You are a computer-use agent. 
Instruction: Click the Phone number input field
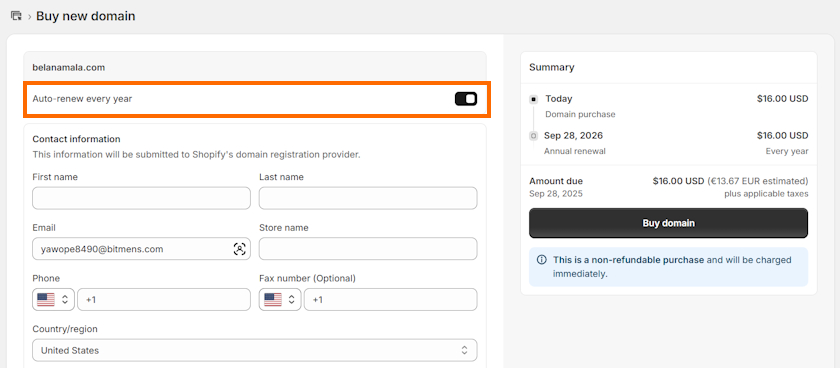164,299
